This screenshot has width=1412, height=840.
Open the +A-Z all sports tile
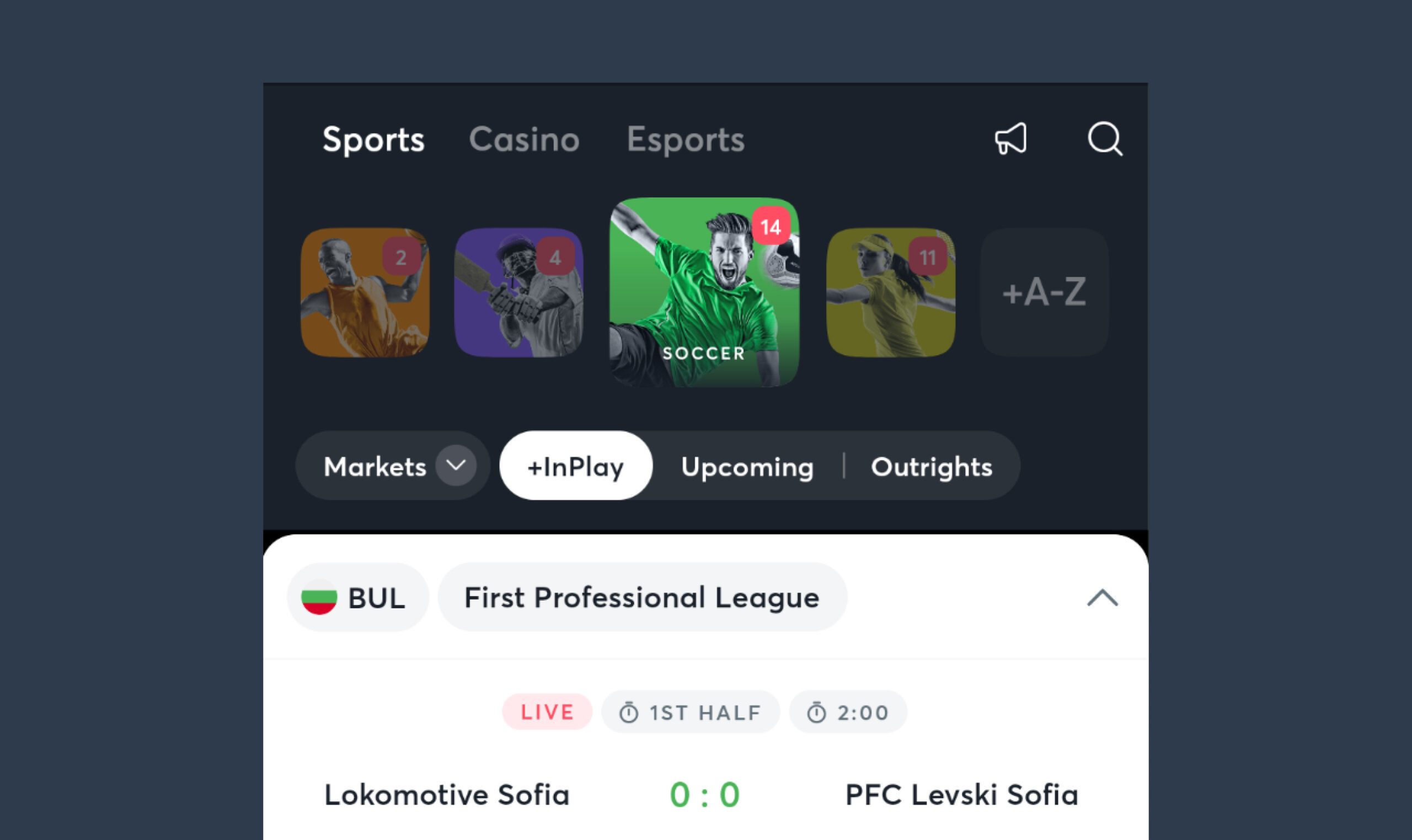(x=1044, y=292)
